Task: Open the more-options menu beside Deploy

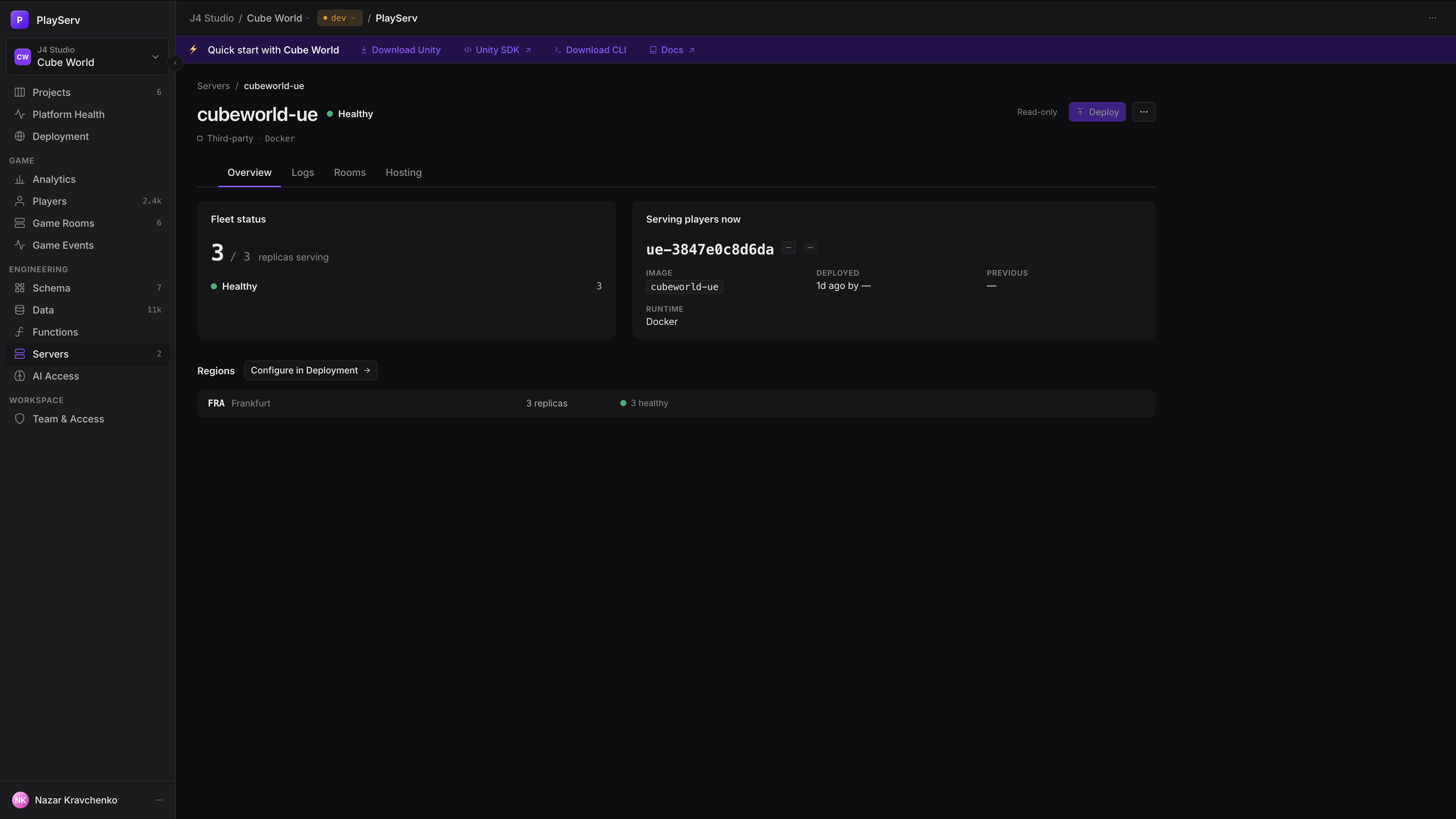Action: pos(1144,112)
